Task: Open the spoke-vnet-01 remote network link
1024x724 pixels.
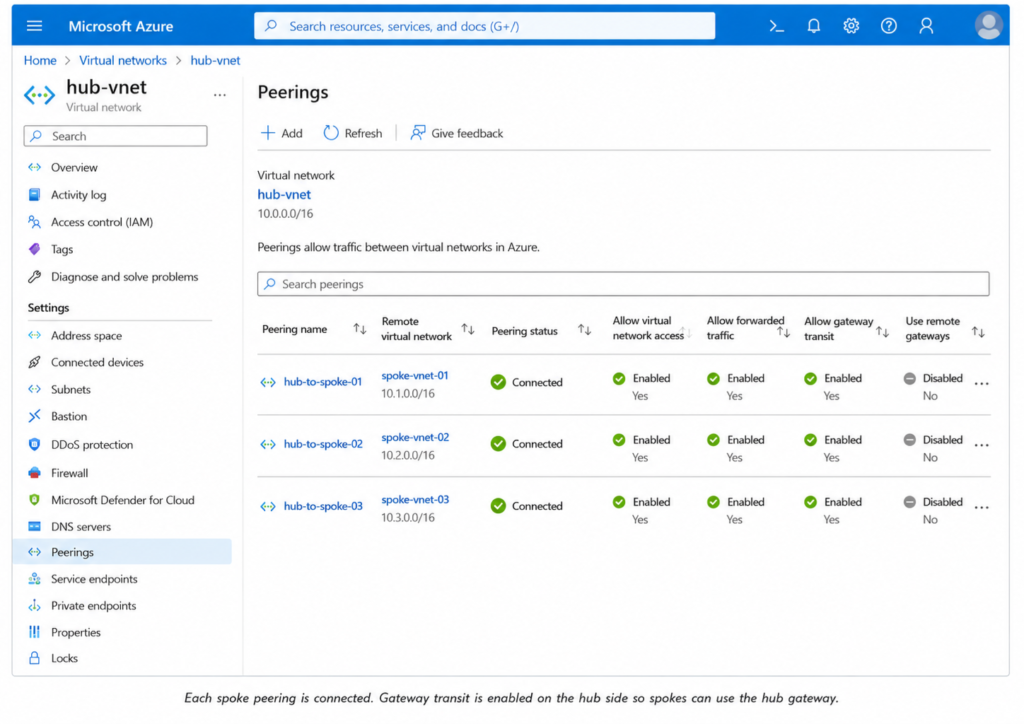Action: (x=415, y=375)
